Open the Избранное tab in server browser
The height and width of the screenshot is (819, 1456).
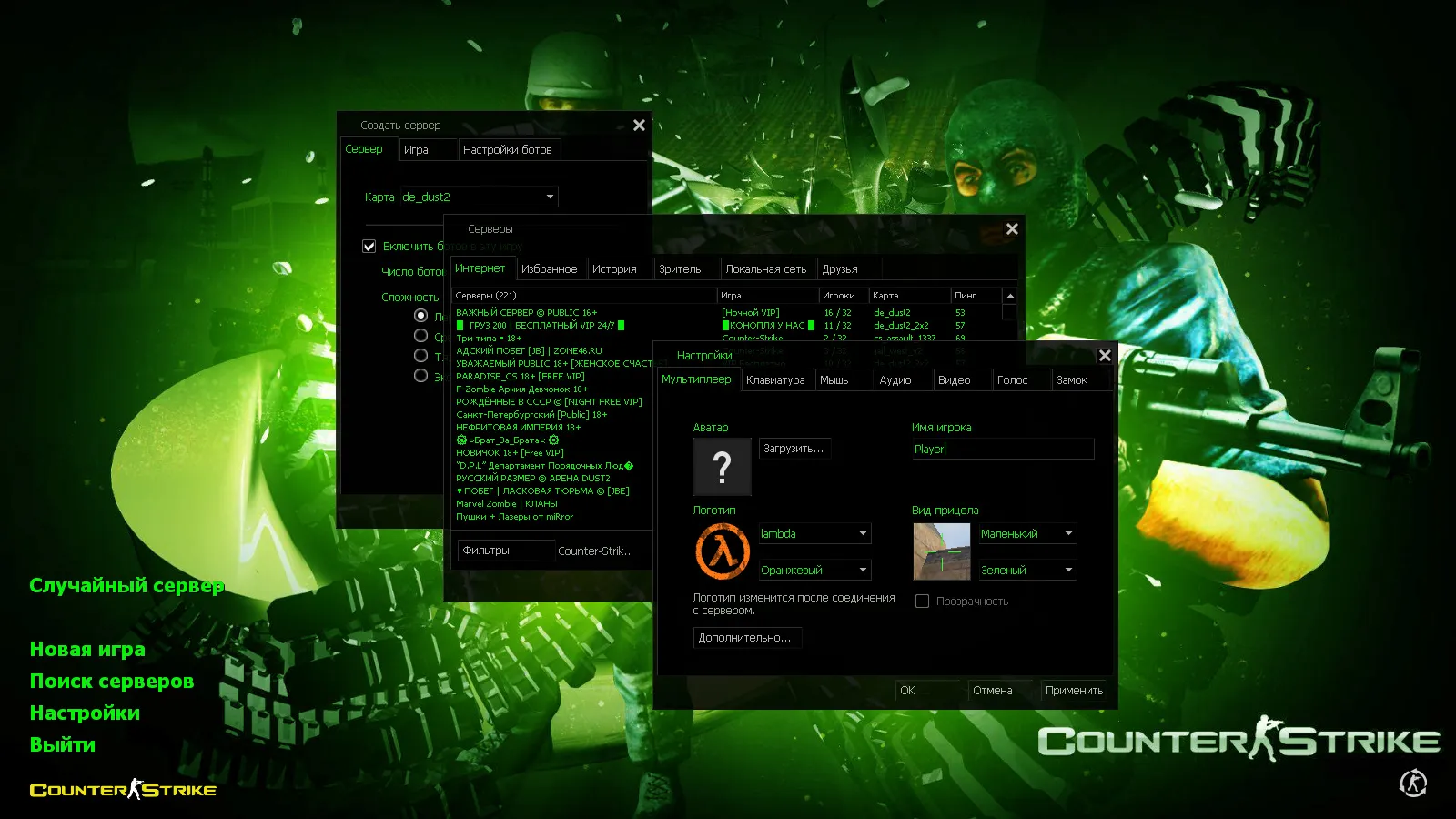(x=551, y=268)
